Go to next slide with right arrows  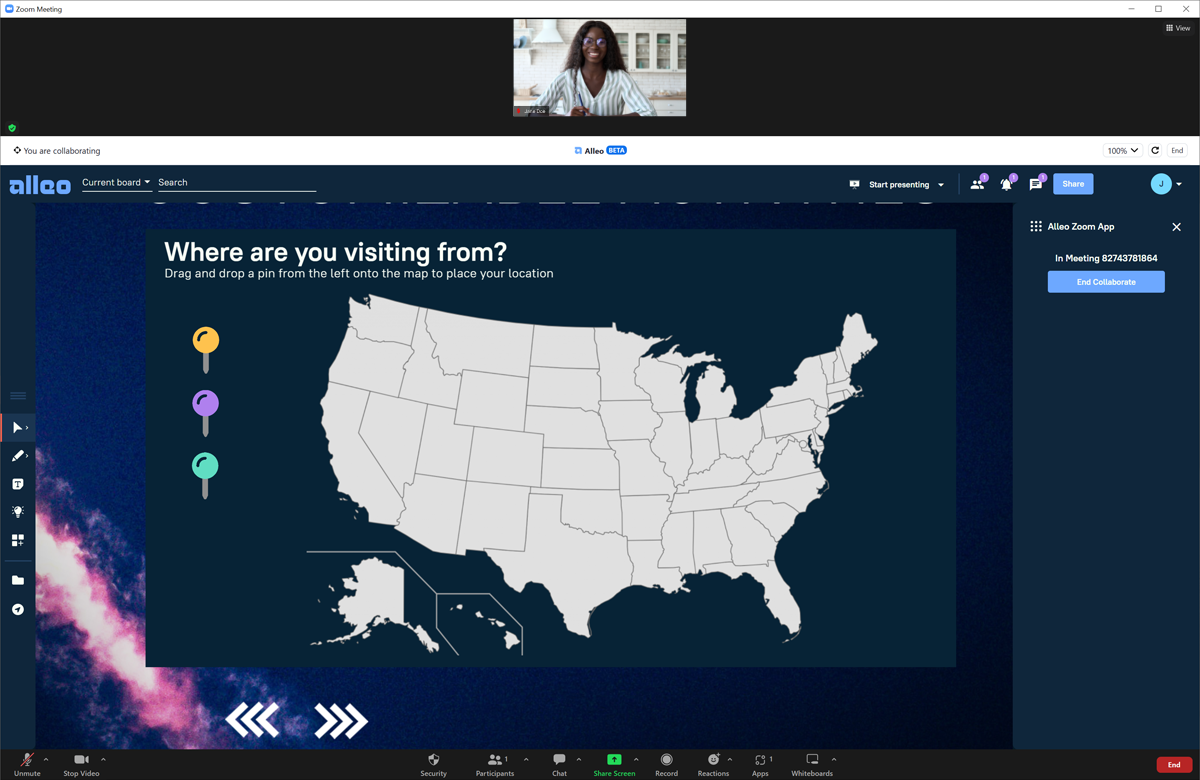point(341,721)
